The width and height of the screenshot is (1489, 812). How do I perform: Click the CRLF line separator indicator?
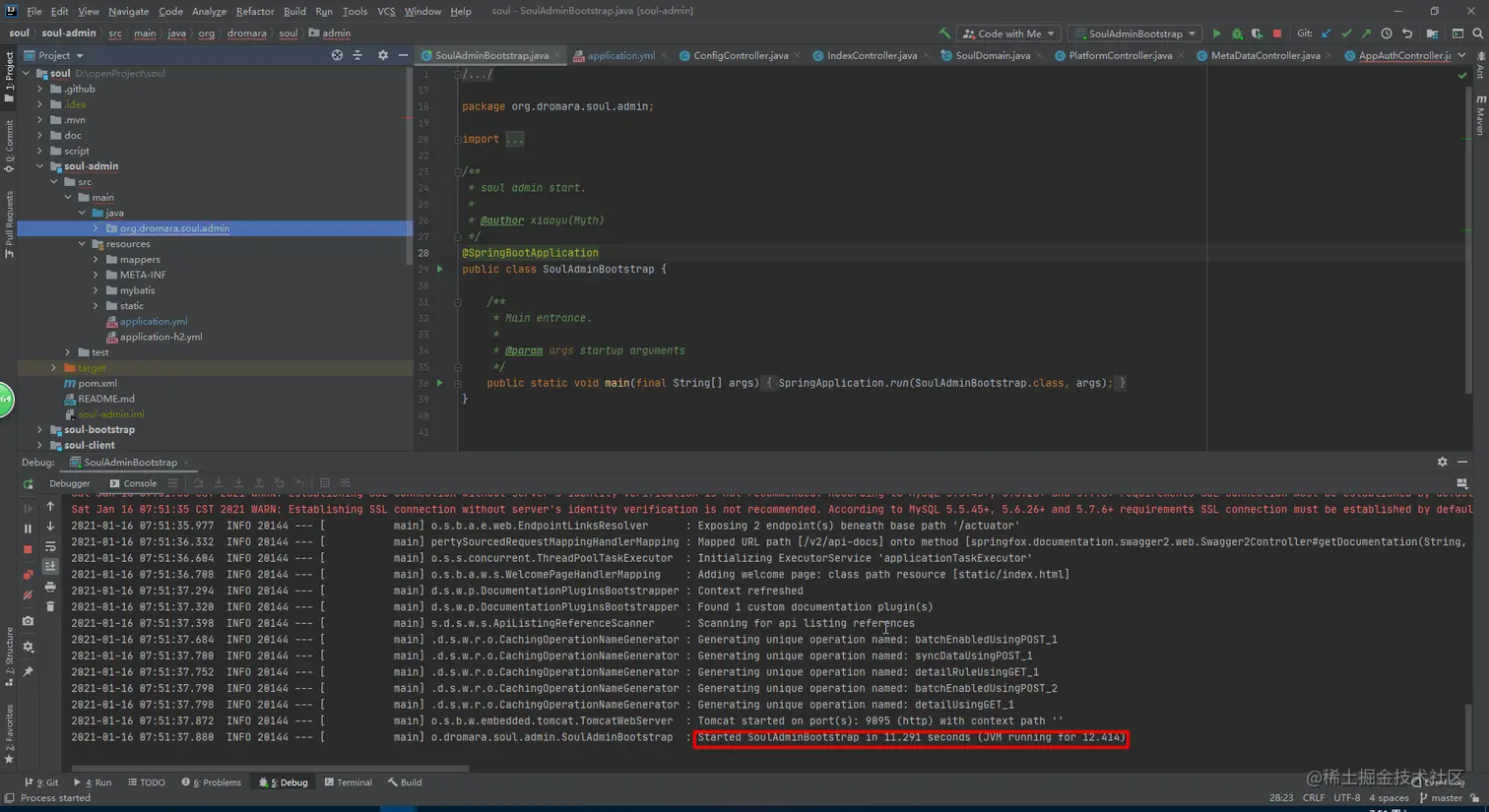coord(1314,798)
